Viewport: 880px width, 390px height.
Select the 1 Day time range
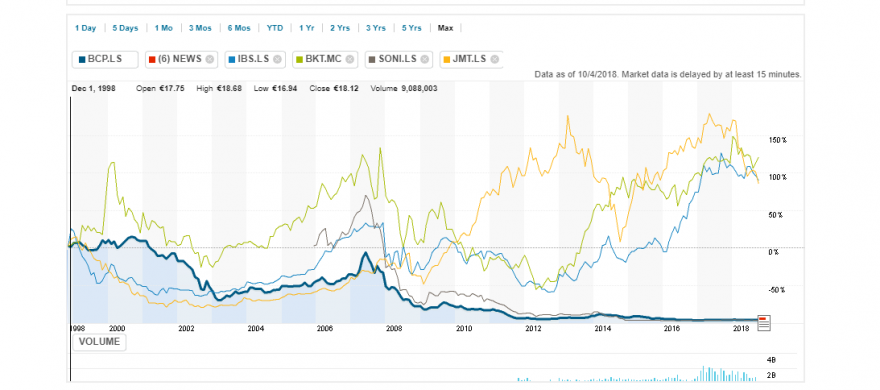[x=85, y=28]
